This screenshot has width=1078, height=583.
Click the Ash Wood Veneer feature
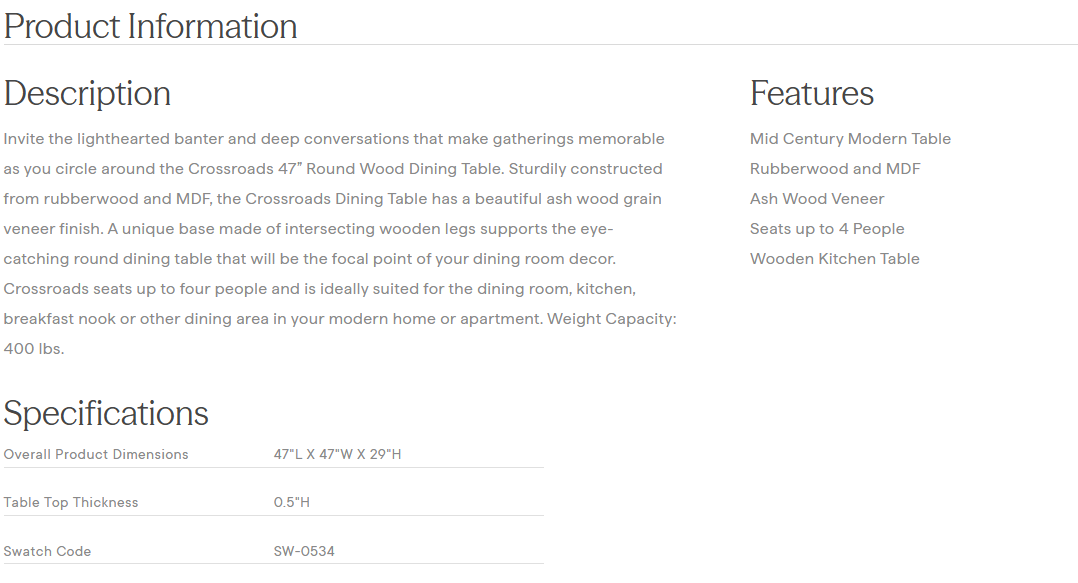point(817,199)
